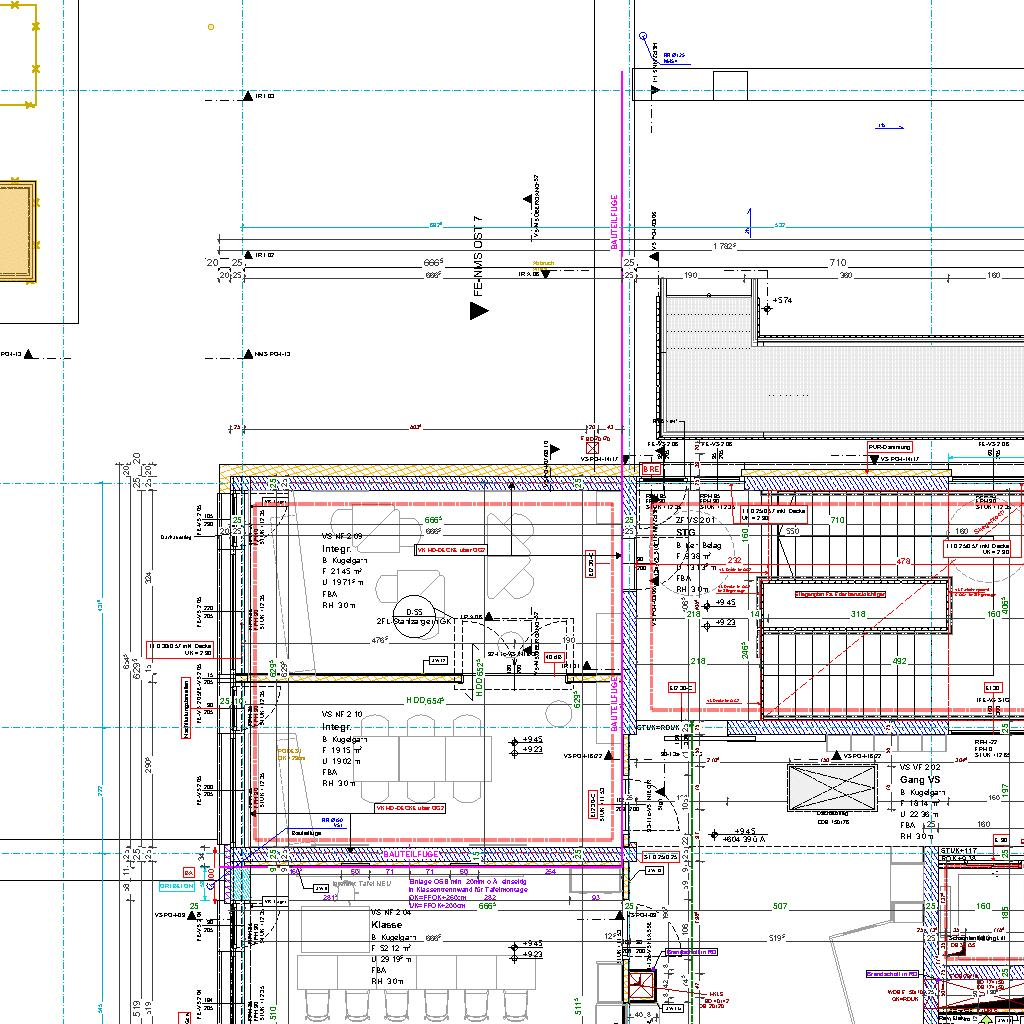The height and width of the screenshot is (1024, 1024).
Task: Select the STG stair room label
Action: (685, 533)
